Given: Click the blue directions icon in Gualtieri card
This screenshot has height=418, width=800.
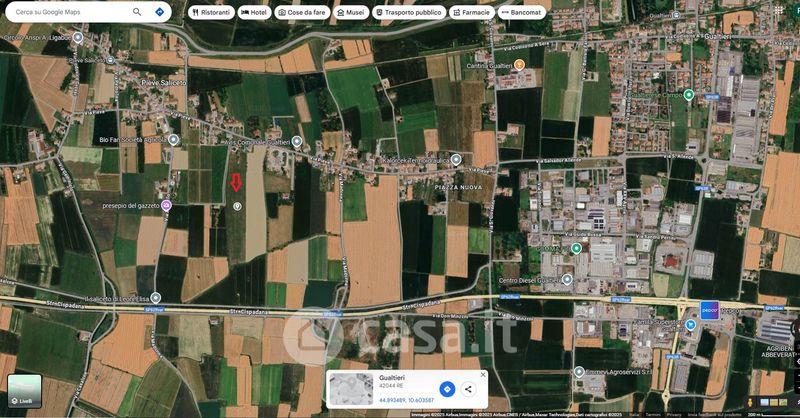Looking at the screenshot, I should (x=447, y=388).
